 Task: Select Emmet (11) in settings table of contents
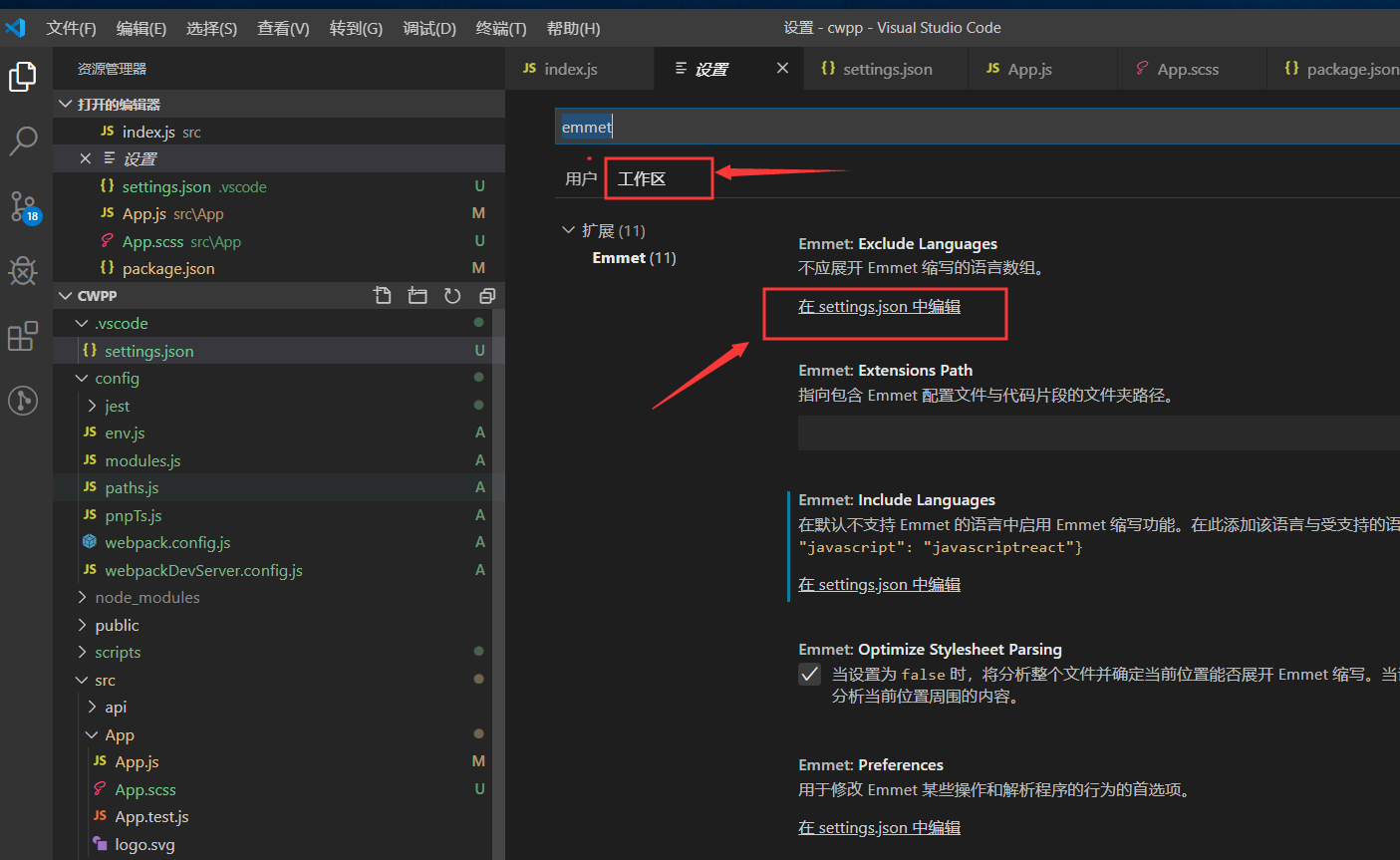[x=634, y=258]
